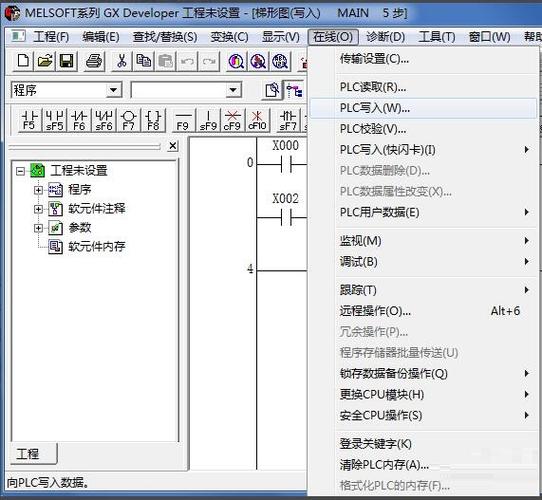
Task: Select 软元件内存 tree item
Action: 97,247
